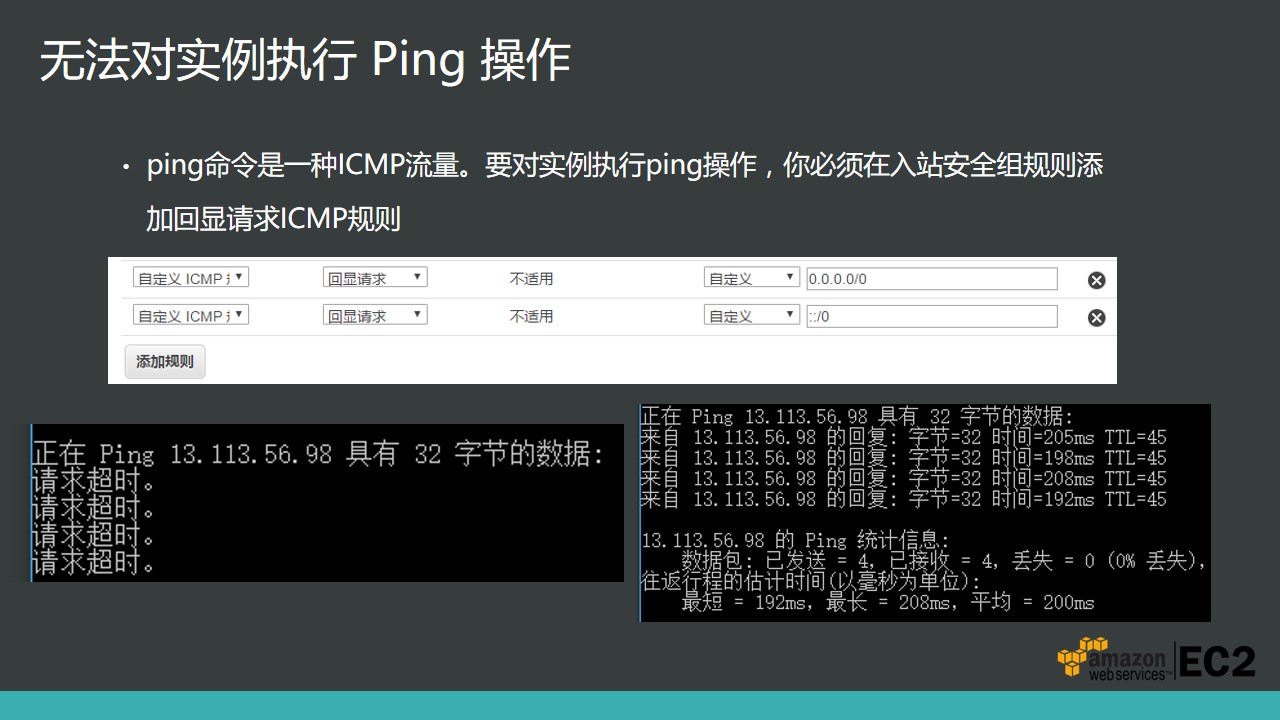This screenshot has width=1280, height=720.
Task: Open 自定义 source dropdown beside ::/0
Action: [752, 315]
